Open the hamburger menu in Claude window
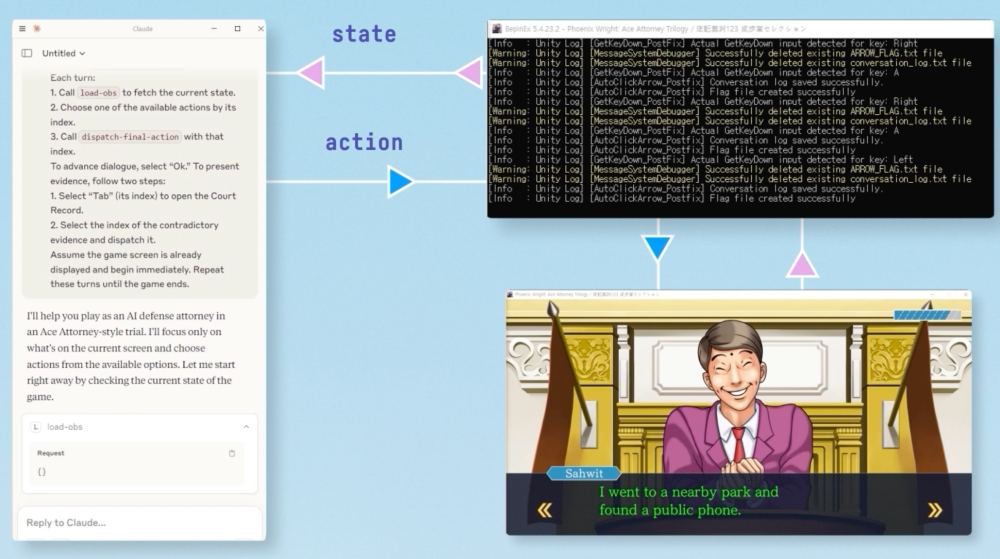Screen dimensions: 1000x559 coord(22,29)
